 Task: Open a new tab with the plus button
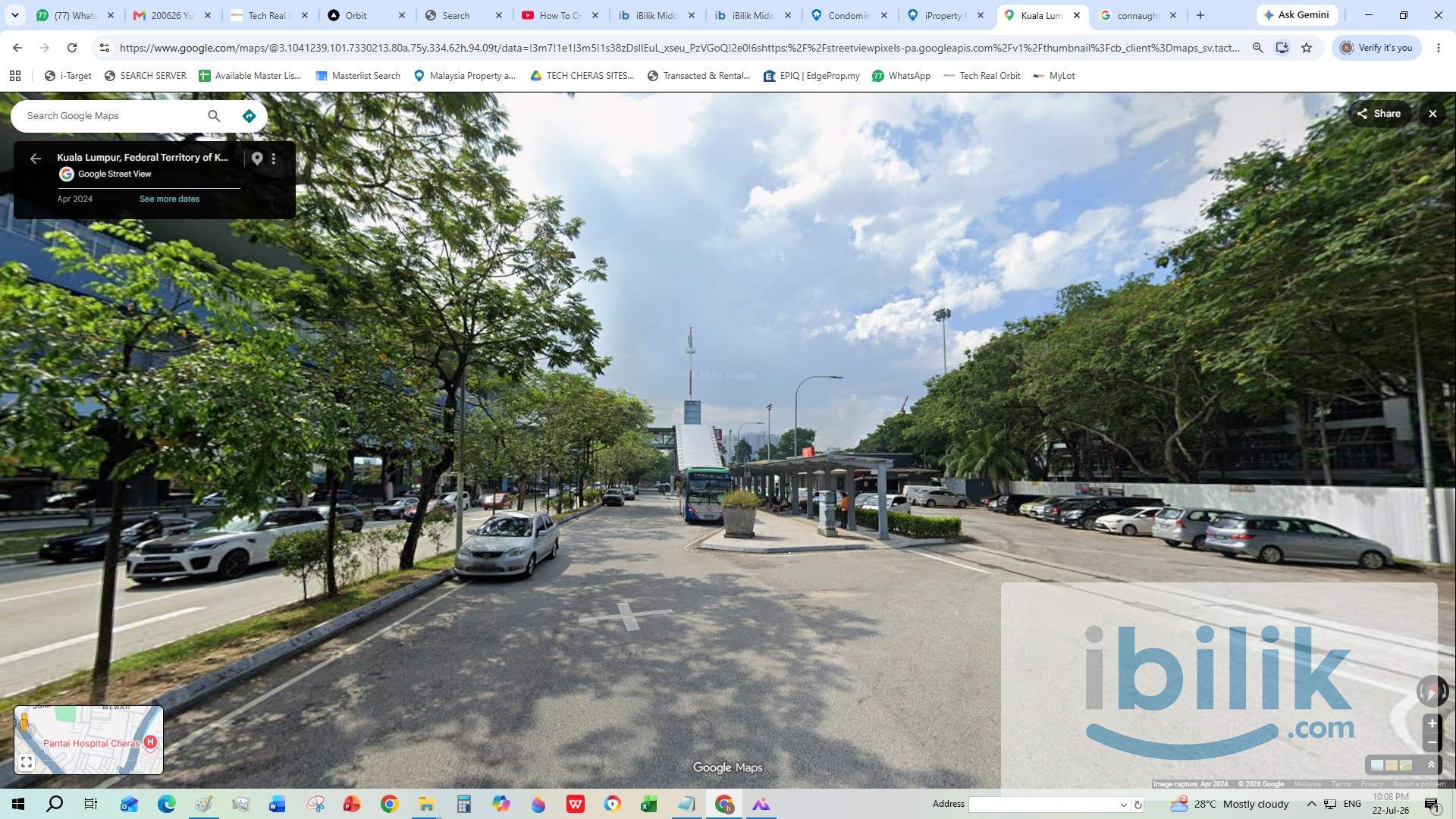coord(1200,15)
